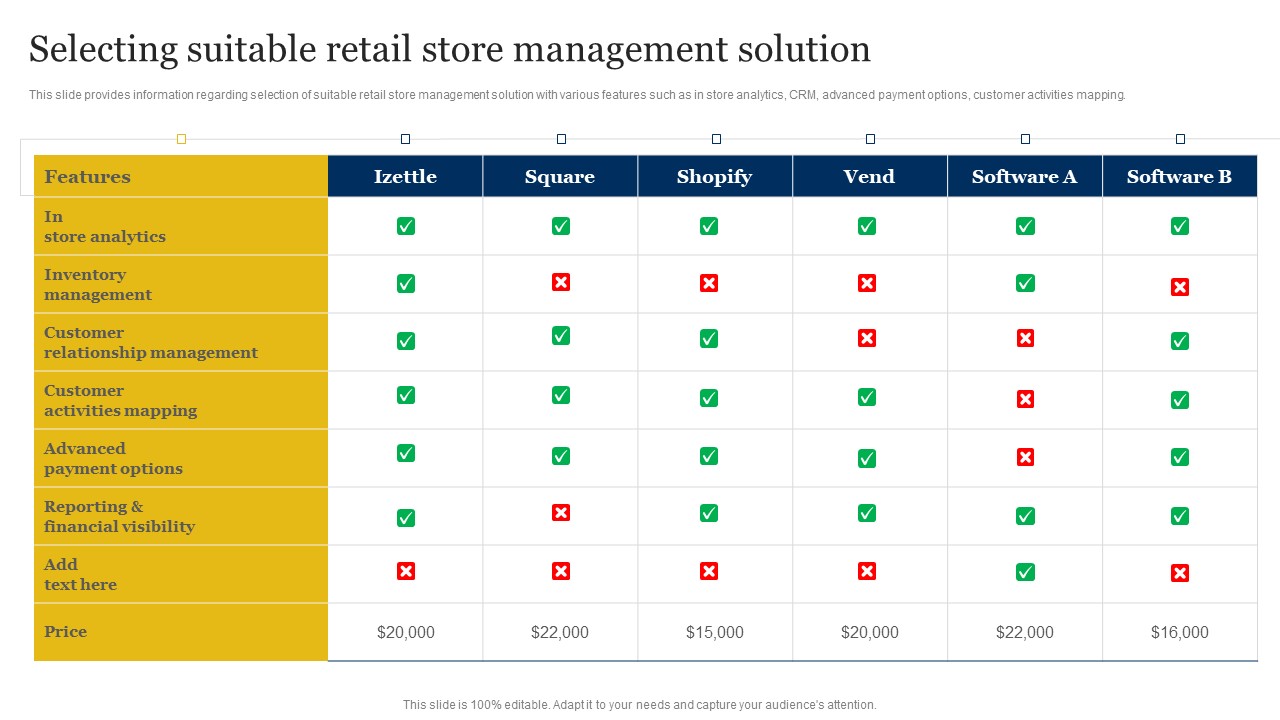The height and width of the screenshot is (720, 1280).
Task: Select Software A's green check in Add text here row
Action: tap(1025, 572)
